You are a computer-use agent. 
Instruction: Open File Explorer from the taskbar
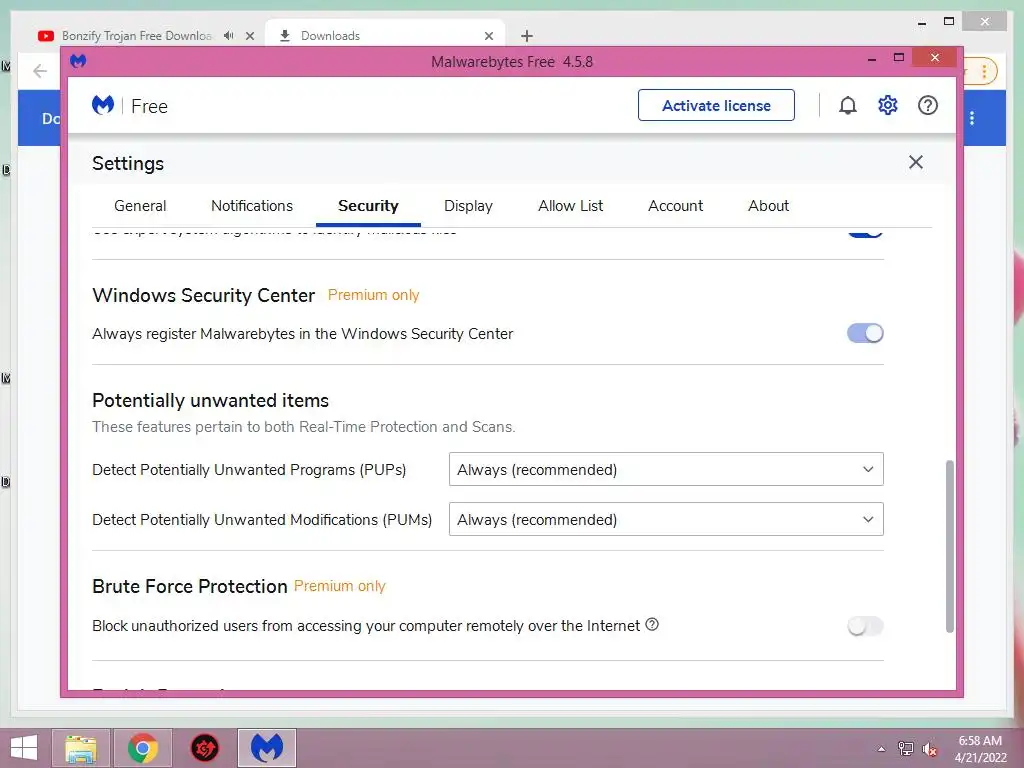pos(81,748)
